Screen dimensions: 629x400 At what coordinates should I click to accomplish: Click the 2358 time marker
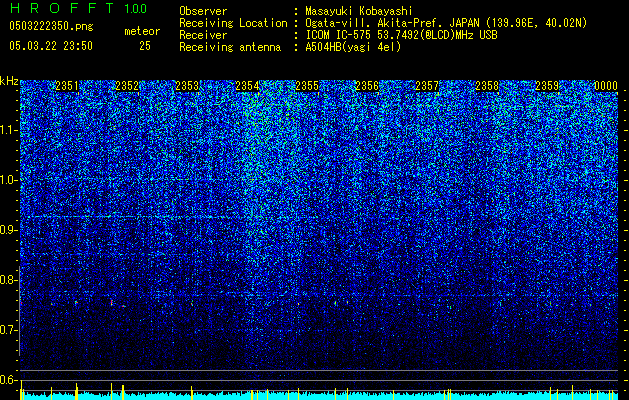click(x=487, y=86)
